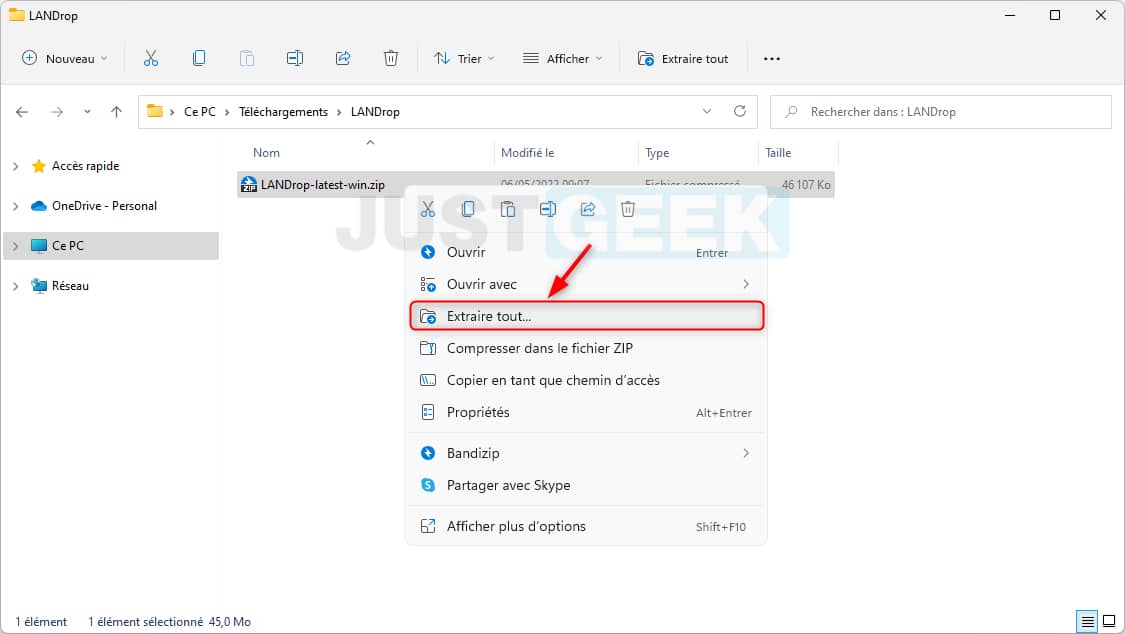Go back with the left arrow button

[x=22, y=112]
